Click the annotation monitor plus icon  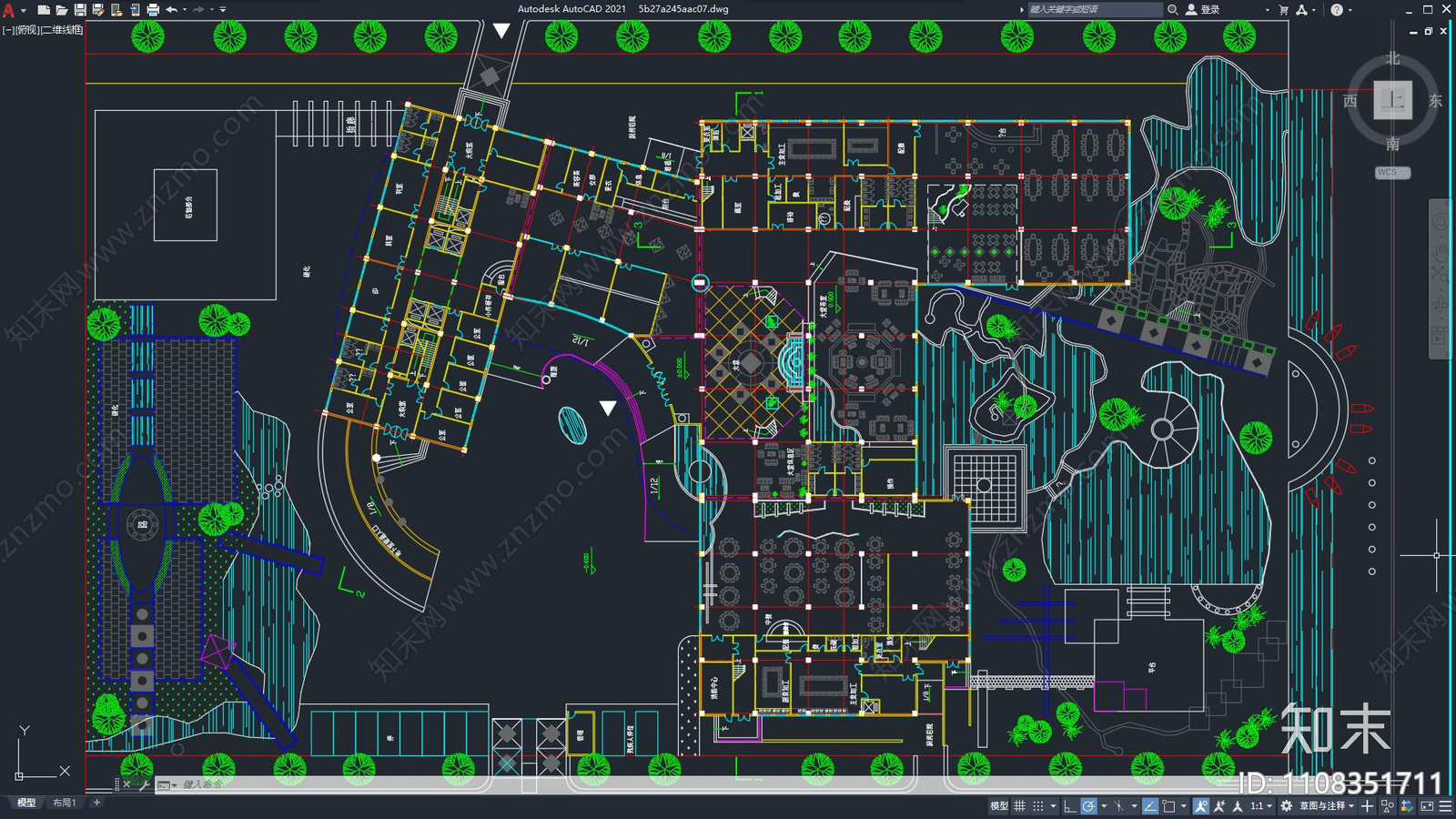pos(1367,806)
